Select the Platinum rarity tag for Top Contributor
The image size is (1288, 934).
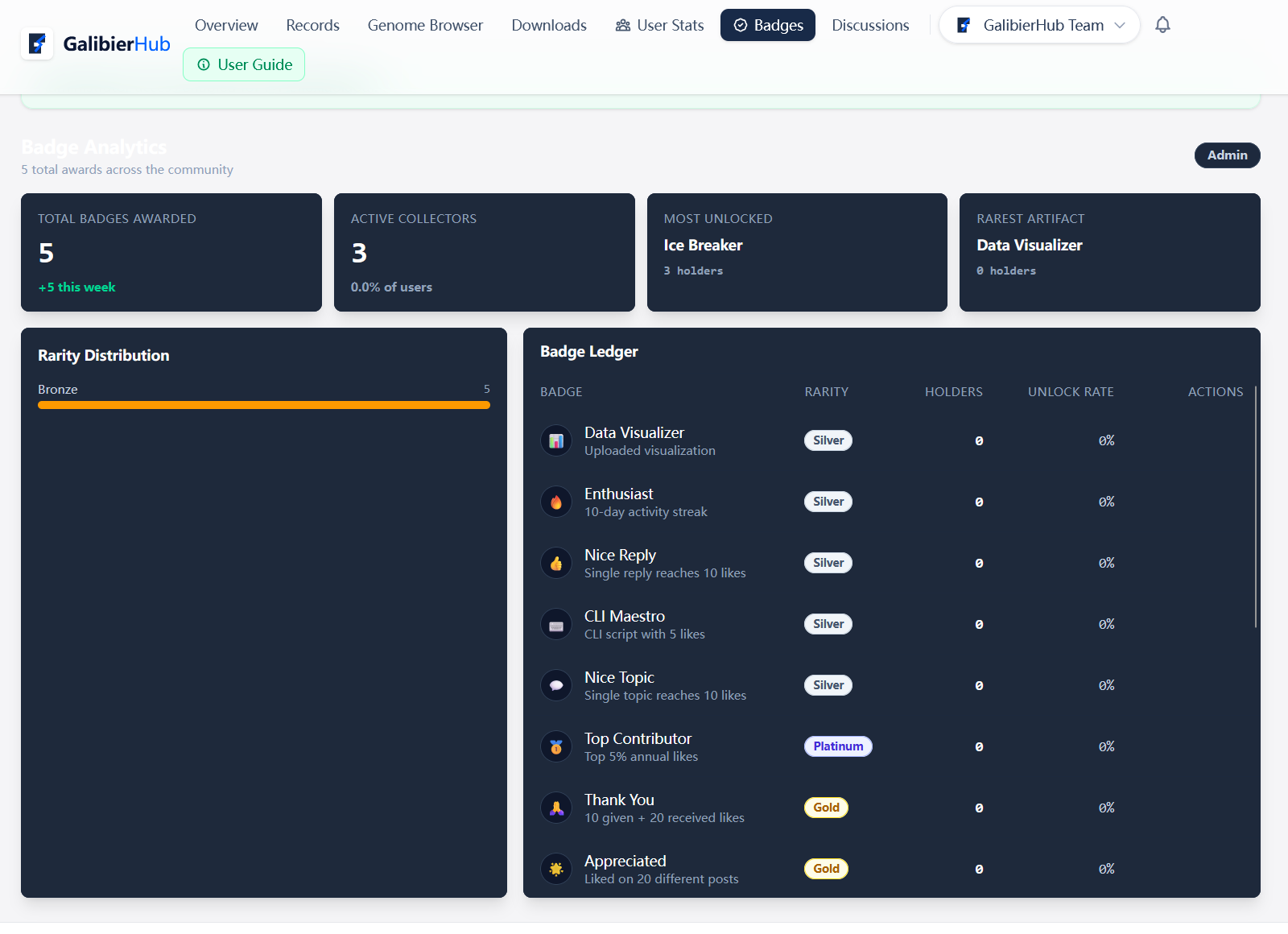pyautogui.click(x=838, y=746)
